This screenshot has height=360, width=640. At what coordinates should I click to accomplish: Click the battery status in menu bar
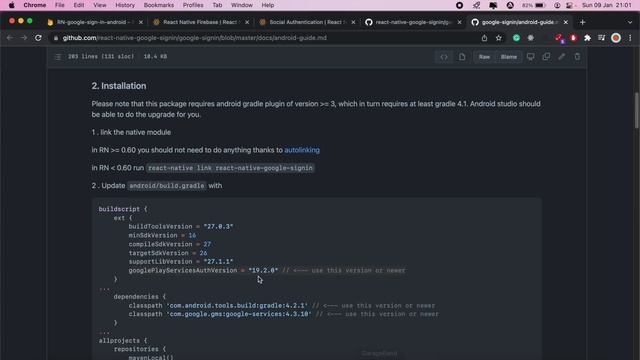(534, 5)
